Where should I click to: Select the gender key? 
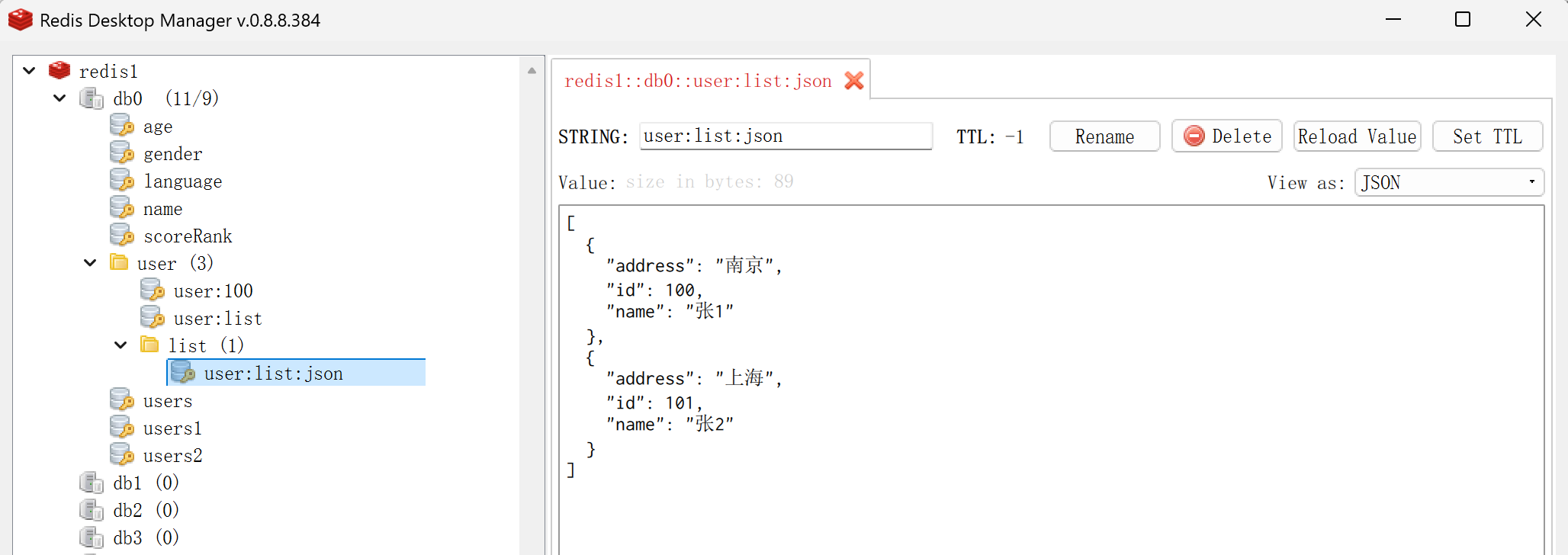[172, 154]
